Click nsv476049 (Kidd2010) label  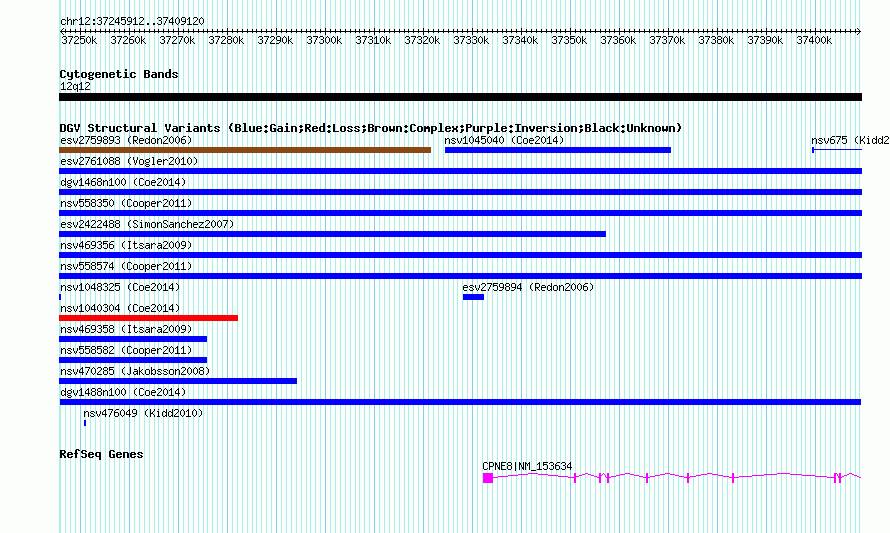143,413
